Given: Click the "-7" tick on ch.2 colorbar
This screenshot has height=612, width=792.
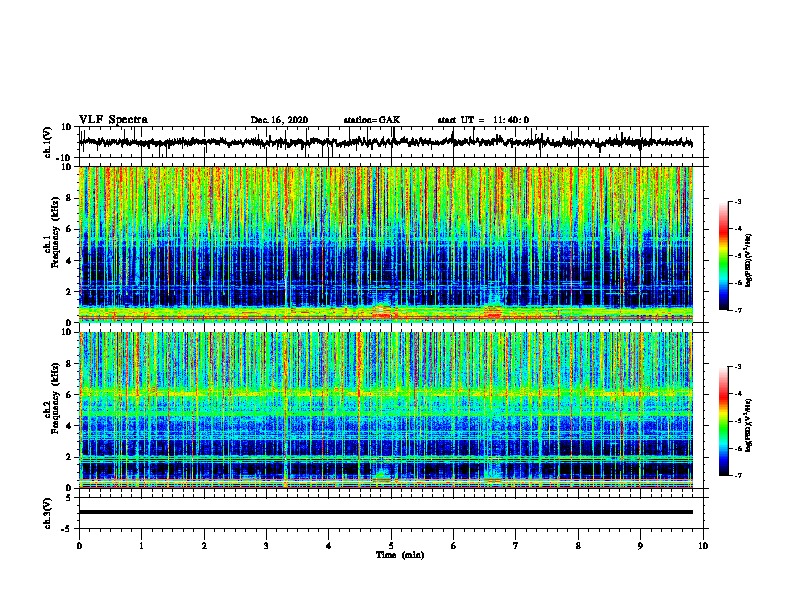Looking at the screenshot, I should pyautogui.click(x=737, y=475).
